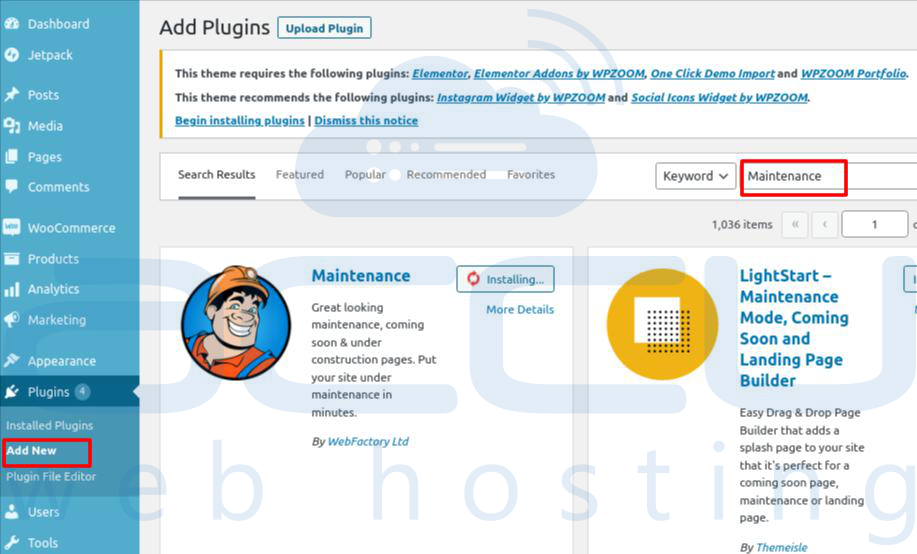Viewport: 917px width, 554px height.
Task: Click the Comments bubble icon
Action: tap(12, 187)
